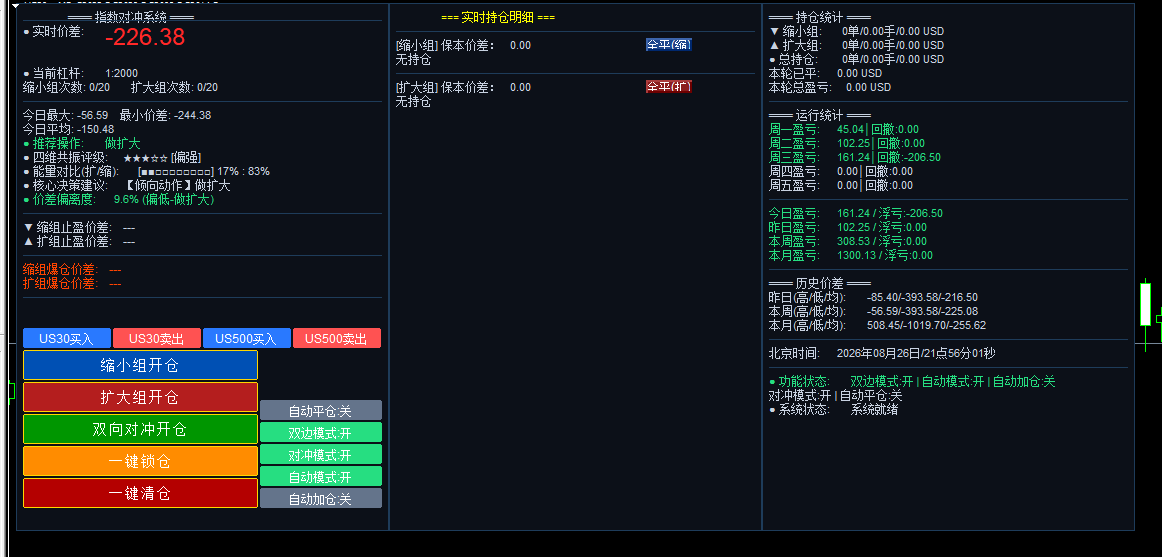This screenshot has height=557, width=1162.
Task: Select 缩组爆仓价差 red line
Action: (x=72, y=270)
